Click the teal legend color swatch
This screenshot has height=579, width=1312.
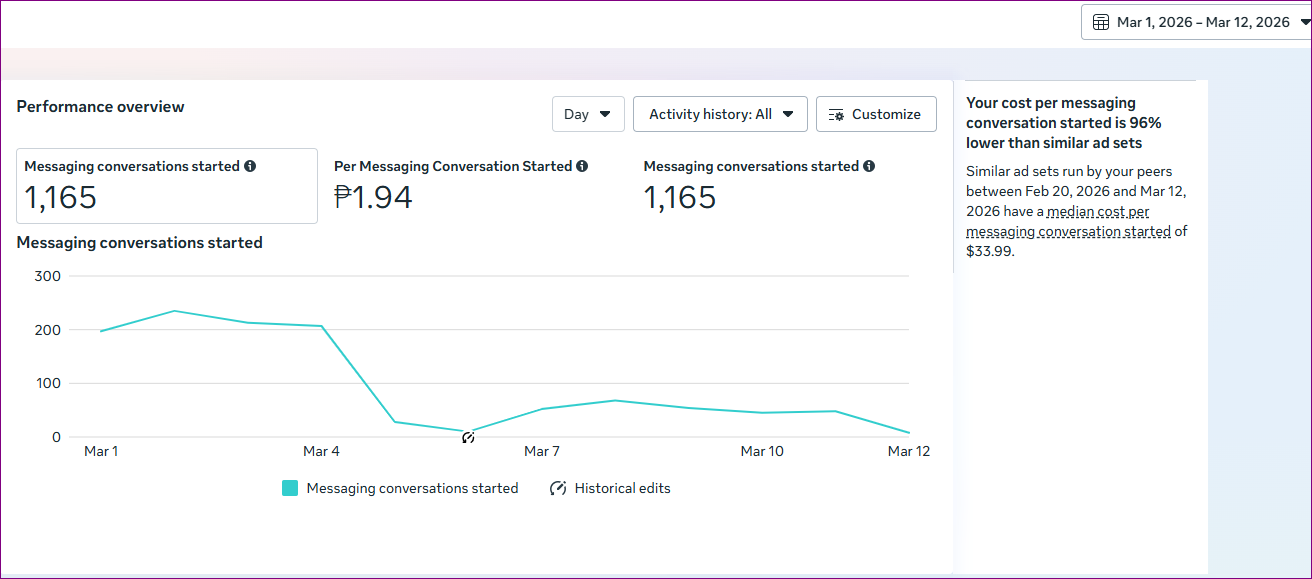pyautogui.click(x=290, y=488)
